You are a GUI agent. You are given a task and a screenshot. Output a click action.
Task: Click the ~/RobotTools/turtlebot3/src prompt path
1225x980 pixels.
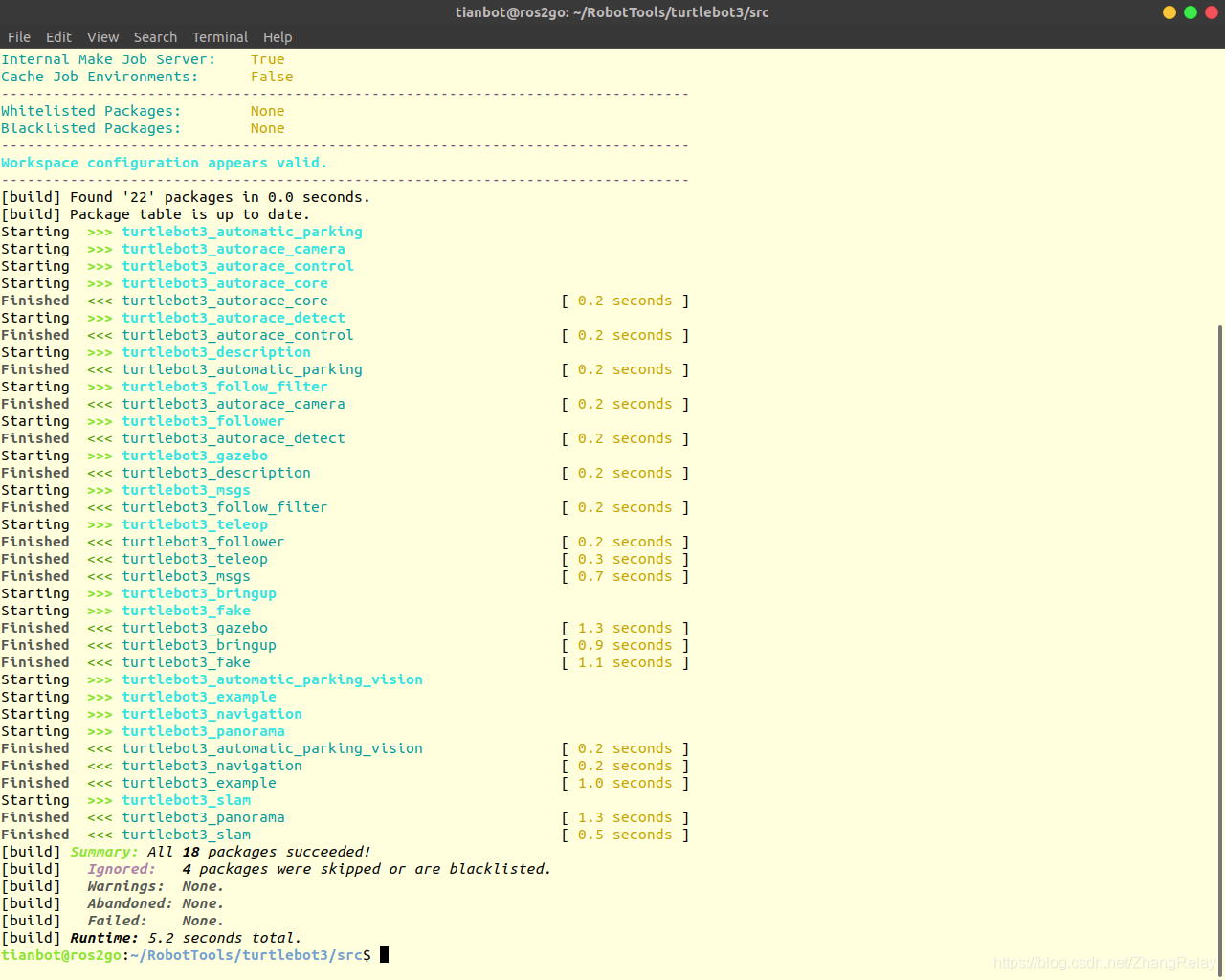coord(246,955)
